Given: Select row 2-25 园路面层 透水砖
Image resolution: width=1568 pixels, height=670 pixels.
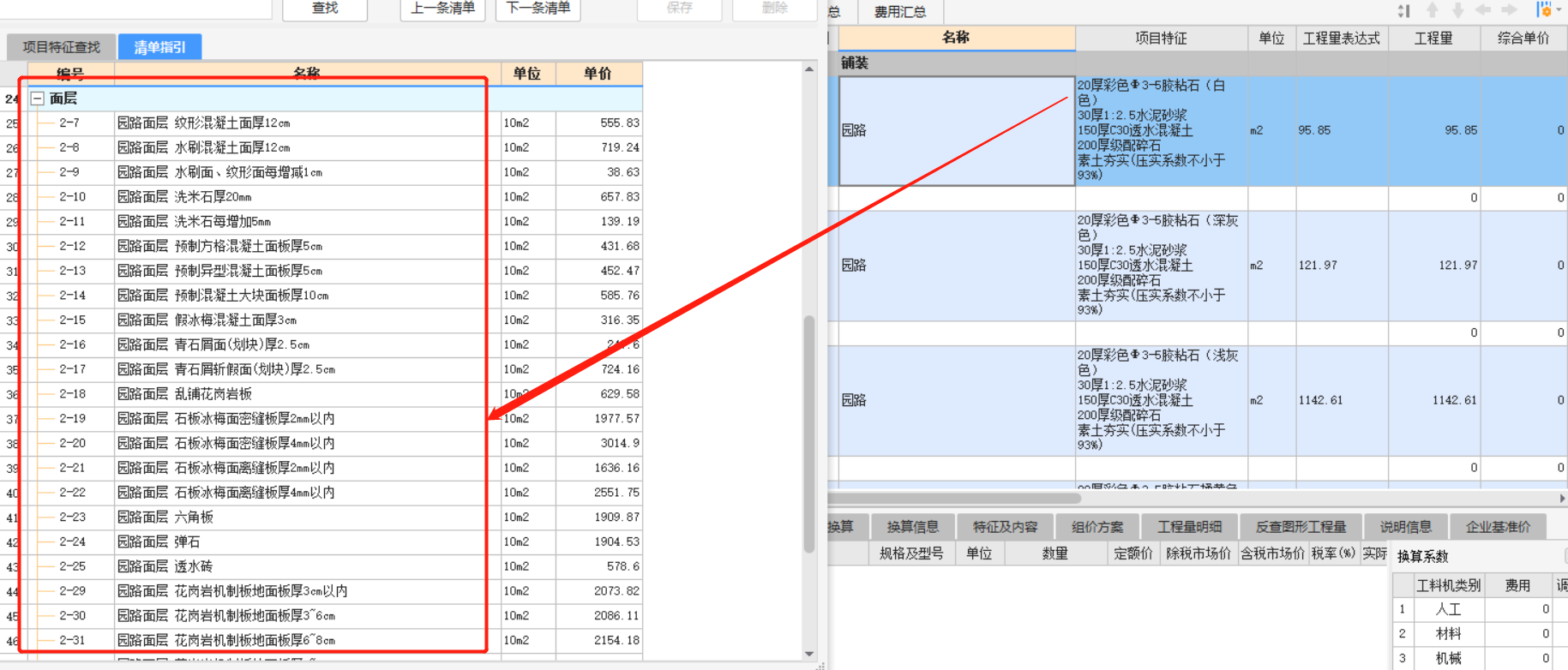Looking at the screenshot, I should [335, 567].
